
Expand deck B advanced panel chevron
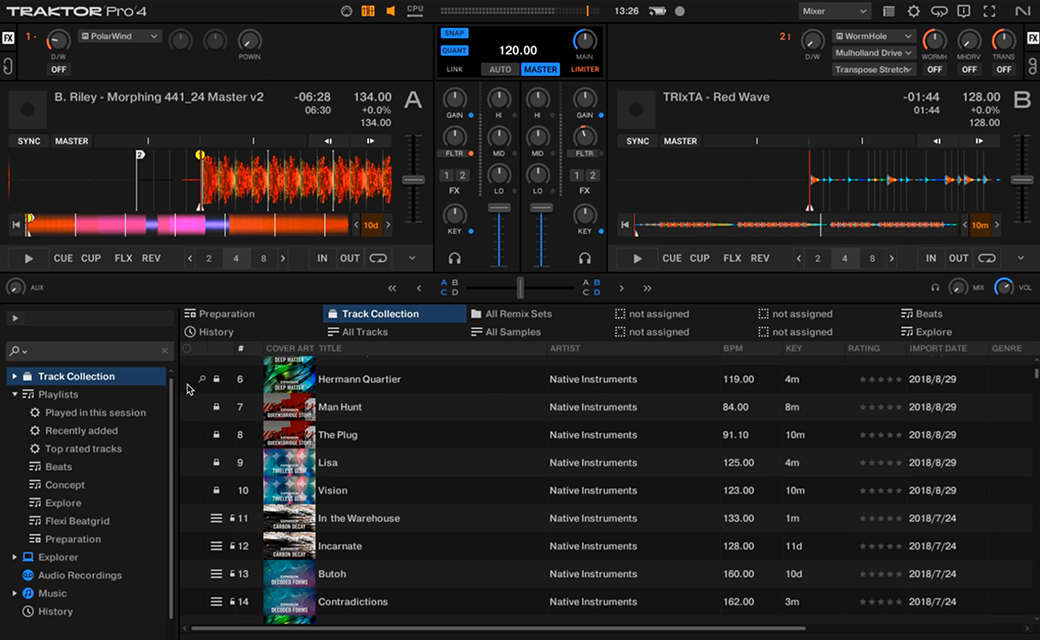(x=1021, y=258)
